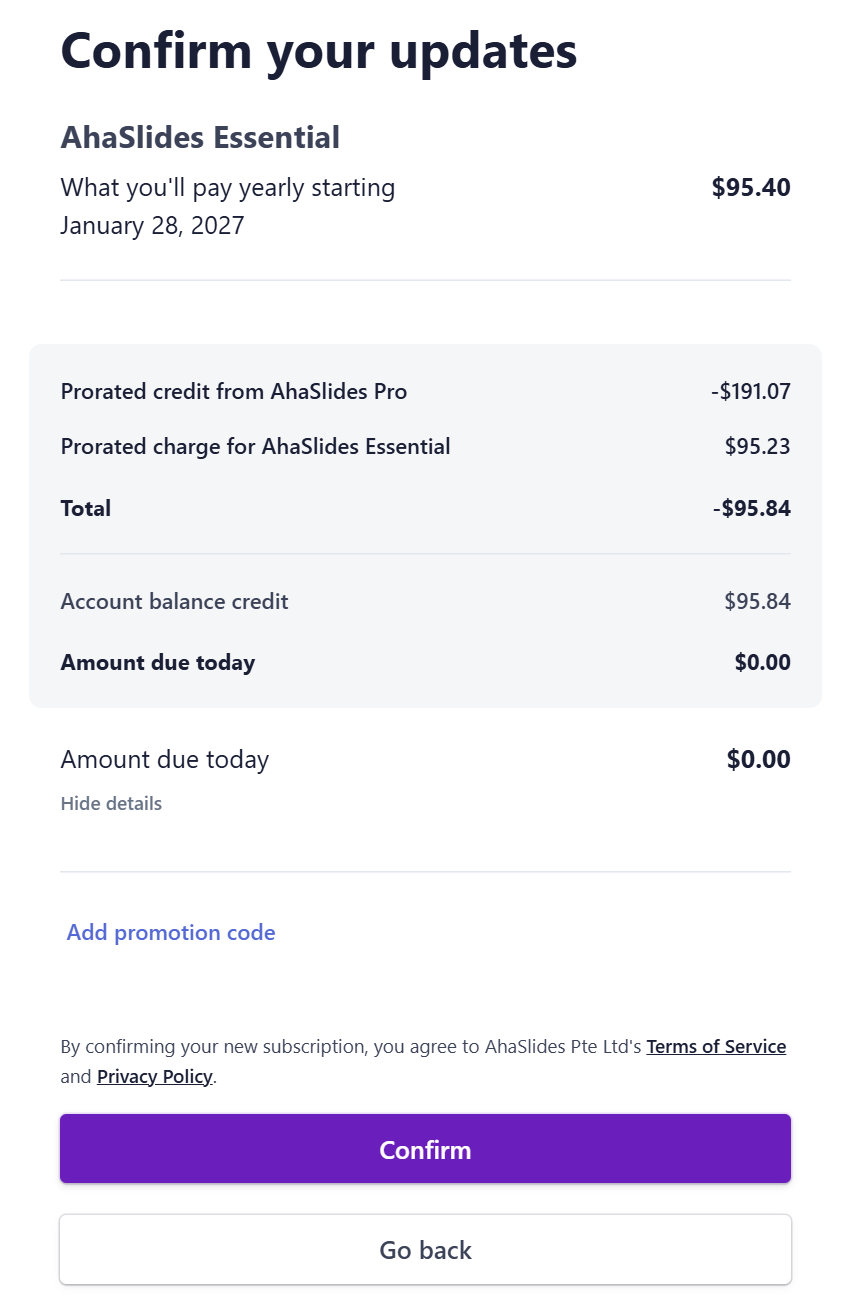
Task: Click the January 28, 2027 start date
Action: (152, 225)
